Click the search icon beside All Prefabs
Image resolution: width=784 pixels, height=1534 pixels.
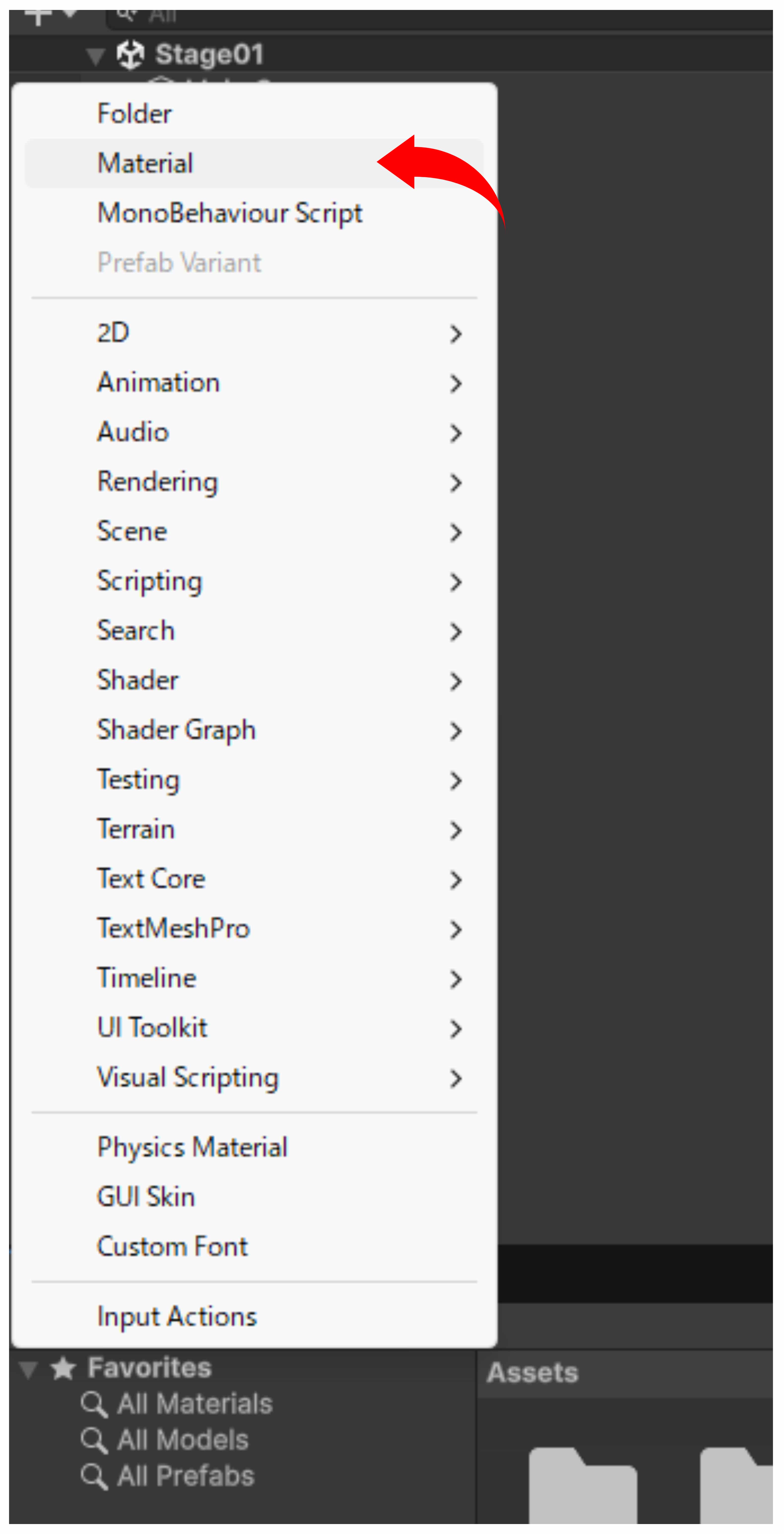[94, 1476]
